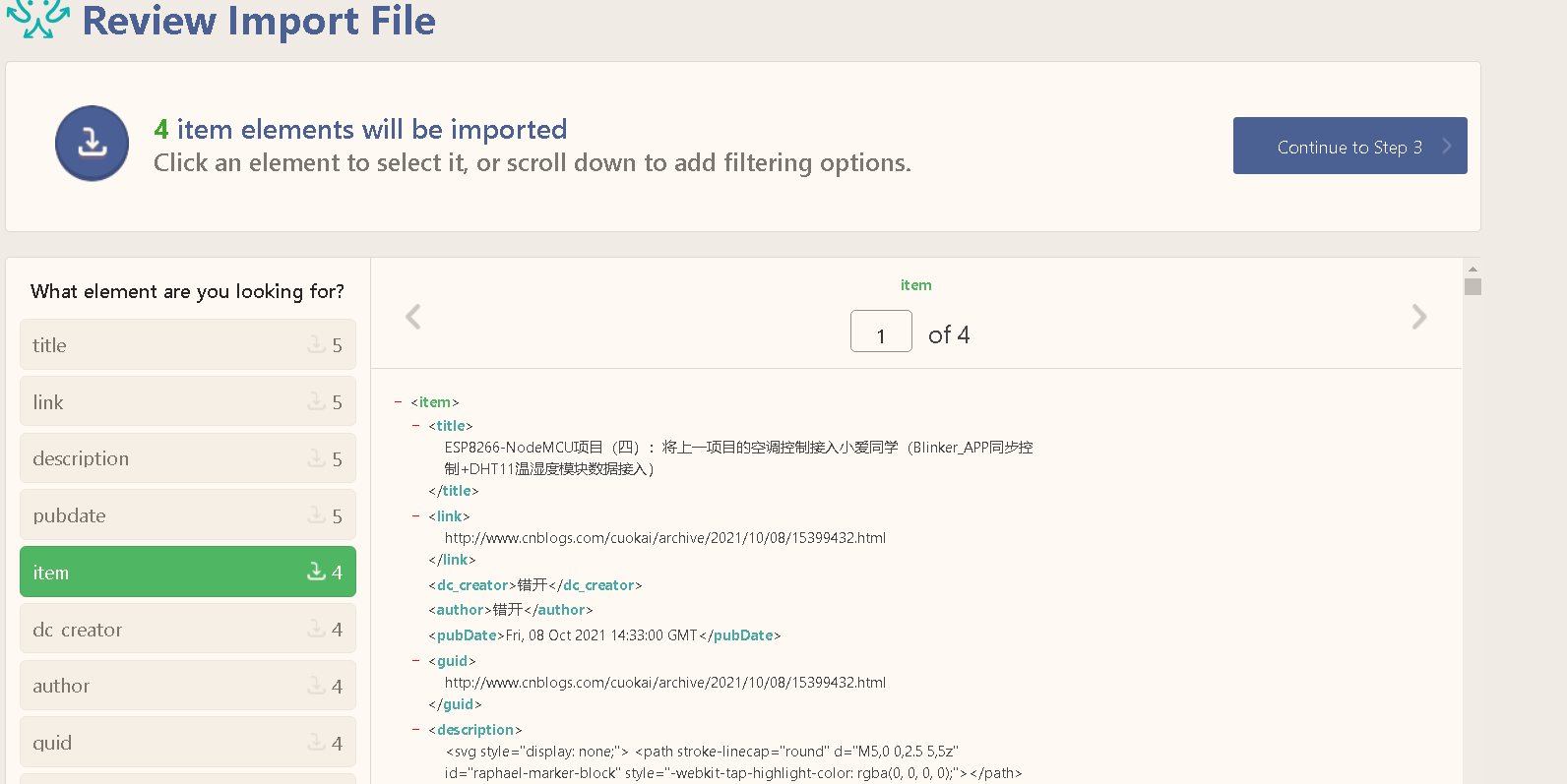The width and height of the screenshot is (1567, 784).
Task: Click the arrow on Continue to Step 3
Action: point(1447,146)
